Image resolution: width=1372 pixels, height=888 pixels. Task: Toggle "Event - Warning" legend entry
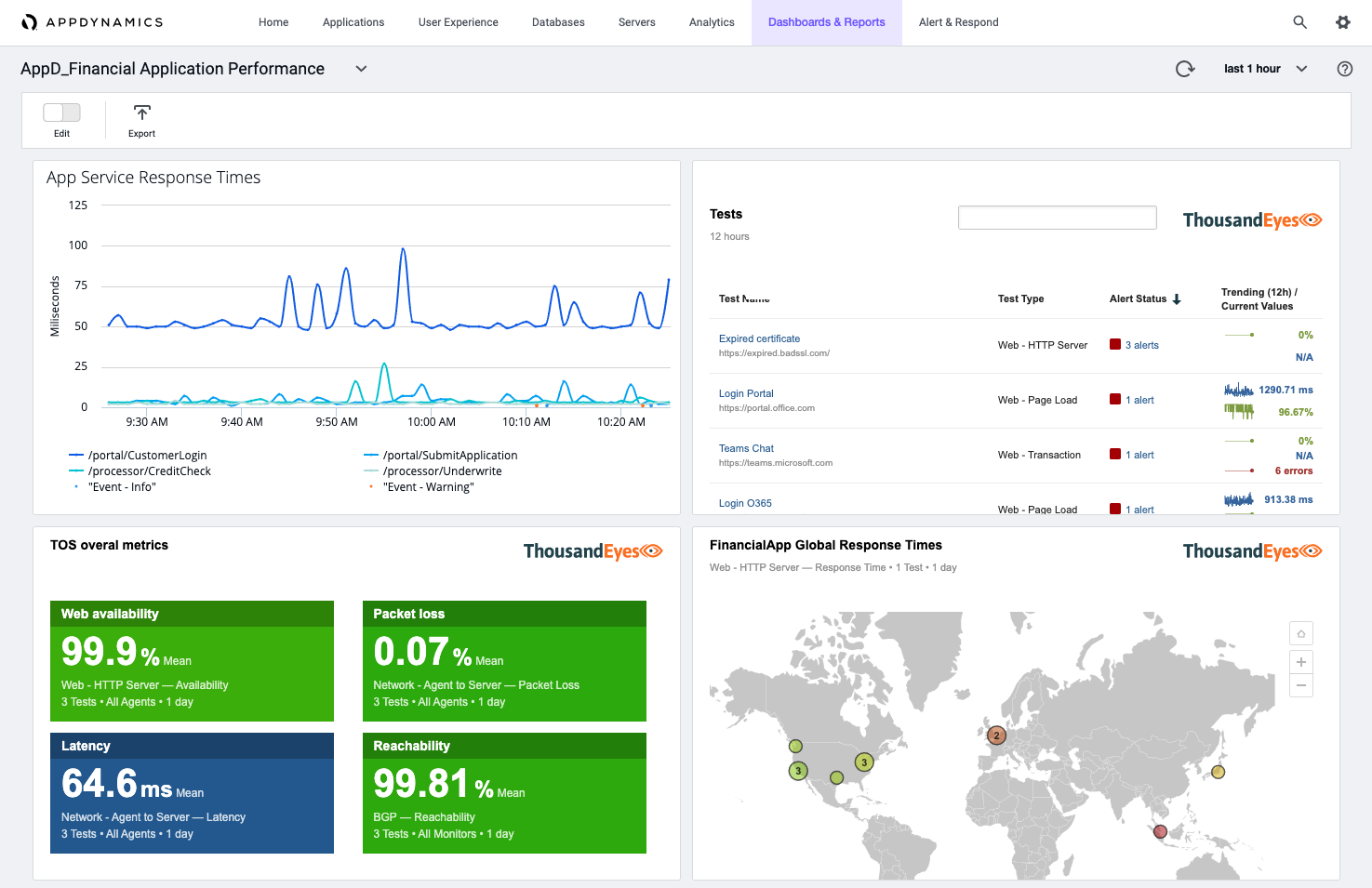[x=421, y=486]
